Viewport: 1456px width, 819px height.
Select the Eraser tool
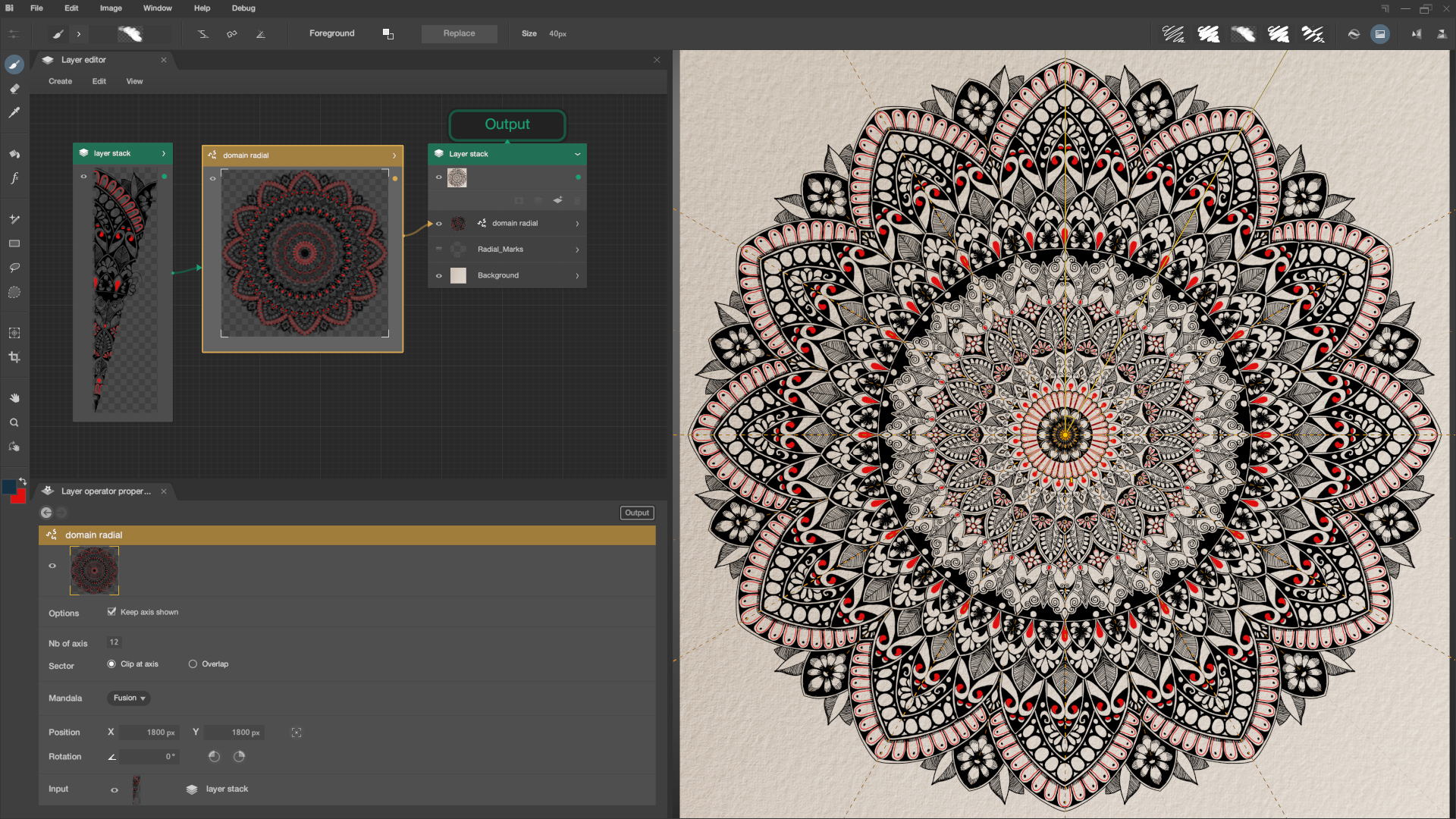pyautogui.click(x=14, y=89)
